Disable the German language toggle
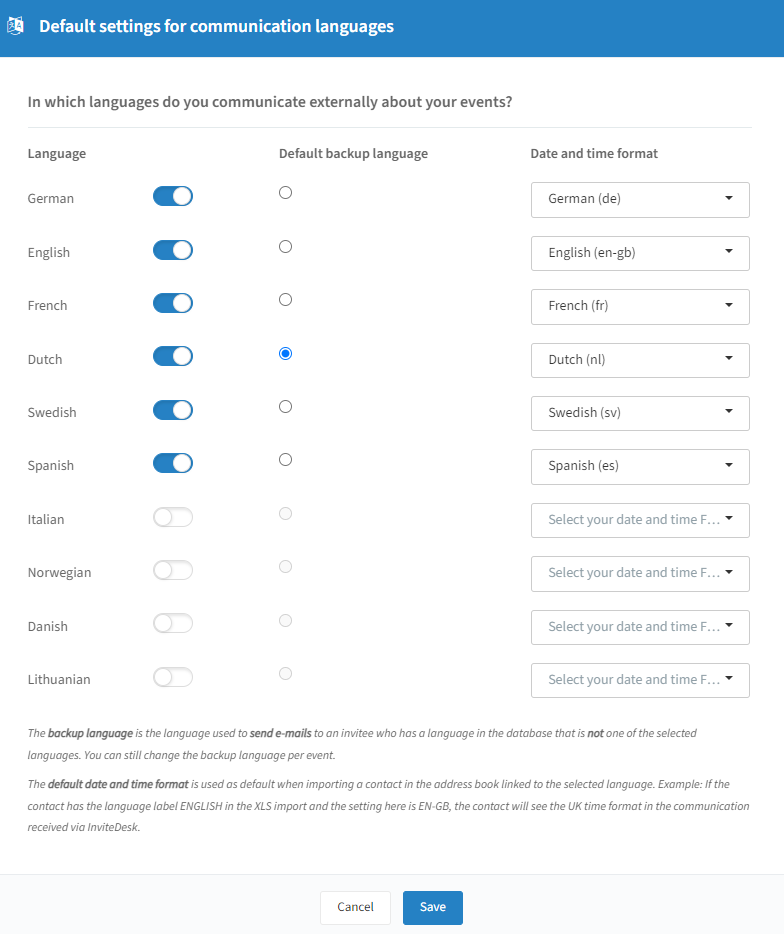This screenshot has height=934, width=784. [x=173, y=197]
